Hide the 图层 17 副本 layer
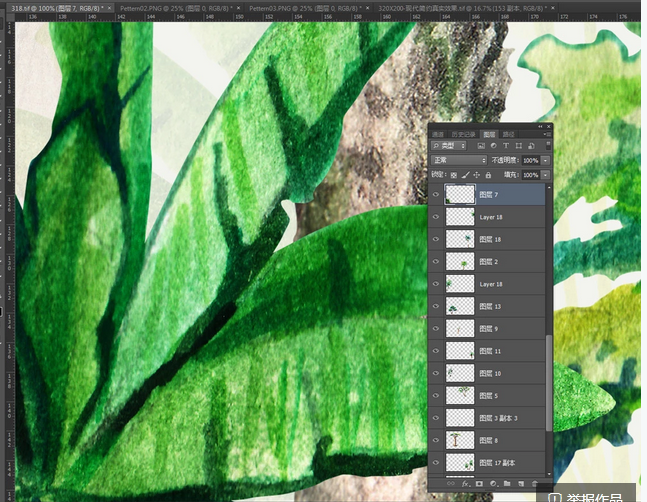This screenshot has height=502, width=647. (x=436, y=463)
